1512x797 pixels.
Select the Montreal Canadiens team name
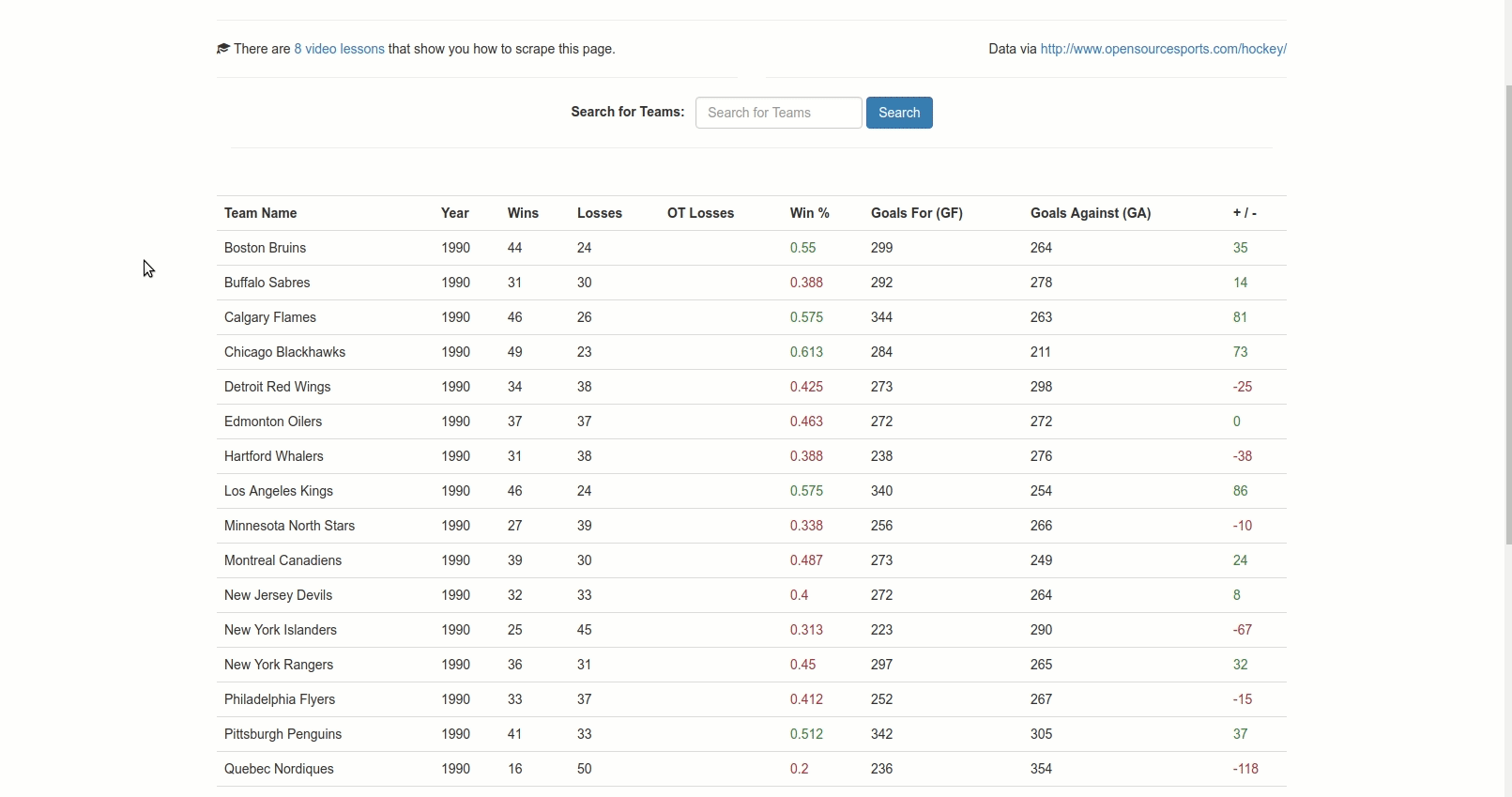(283, 560)
